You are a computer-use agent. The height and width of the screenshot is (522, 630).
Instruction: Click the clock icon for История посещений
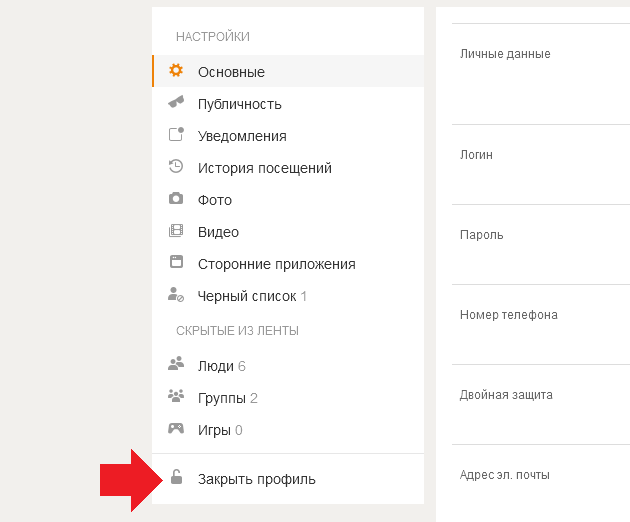(x=176, y=166)
